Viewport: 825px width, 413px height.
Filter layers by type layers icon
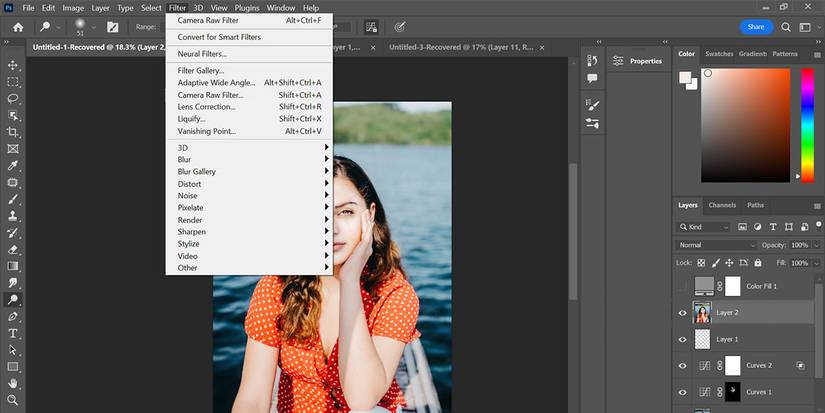pyautogui.click(x=773, y=227)
